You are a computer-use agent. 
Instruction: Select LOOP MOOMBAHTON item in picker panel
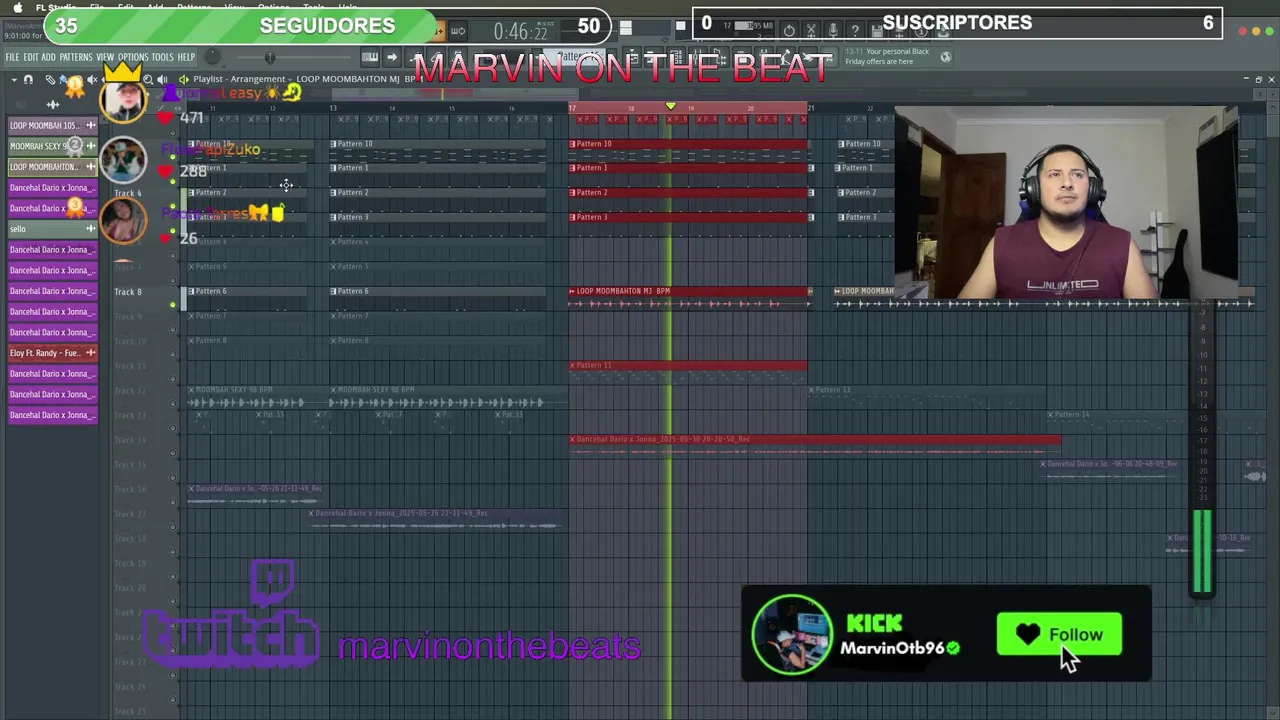click(52, 167)
